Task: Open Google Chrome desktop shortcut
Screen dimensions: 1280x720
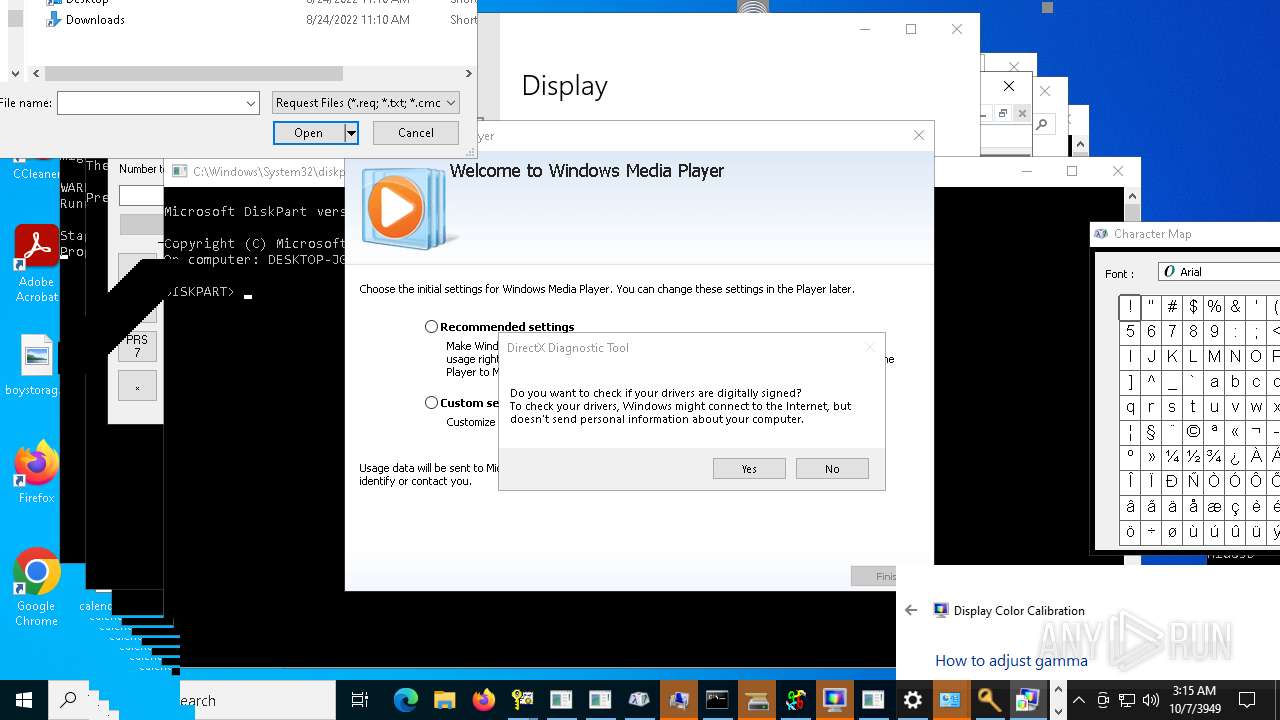Action: (37, 587)
